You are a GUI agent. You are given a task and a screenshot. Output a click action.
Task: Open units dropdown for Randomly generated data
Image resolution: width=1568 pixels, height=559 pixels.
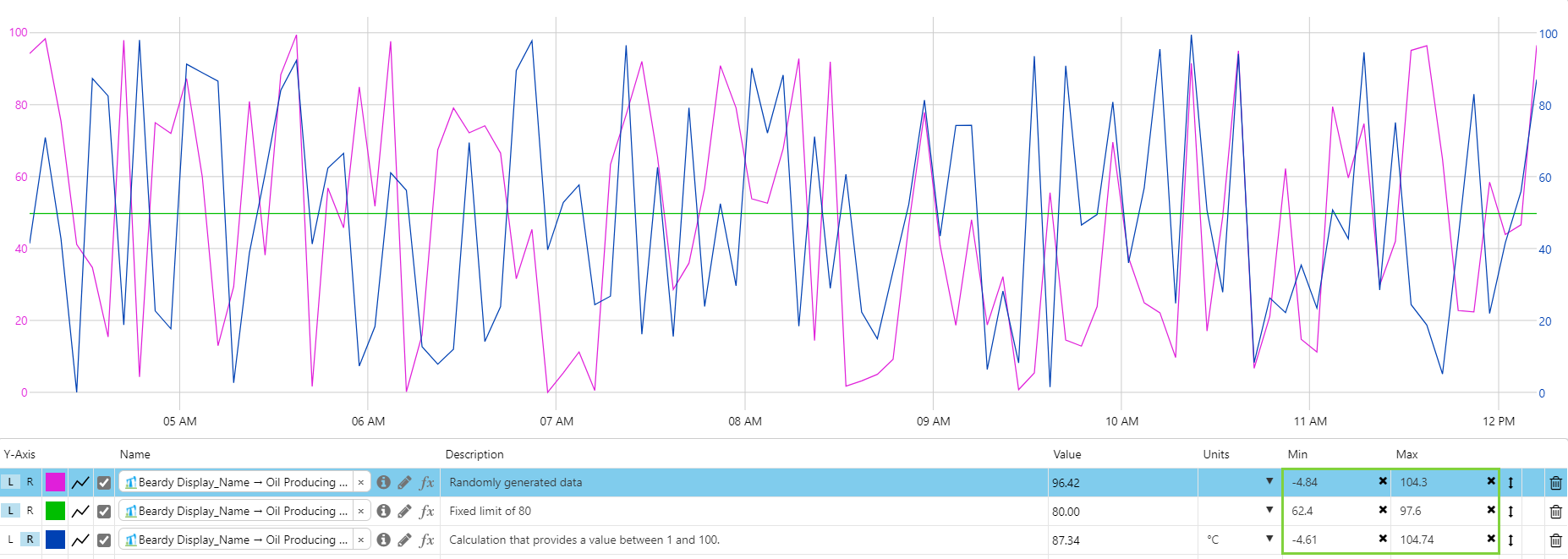[x=1269, y=481]
